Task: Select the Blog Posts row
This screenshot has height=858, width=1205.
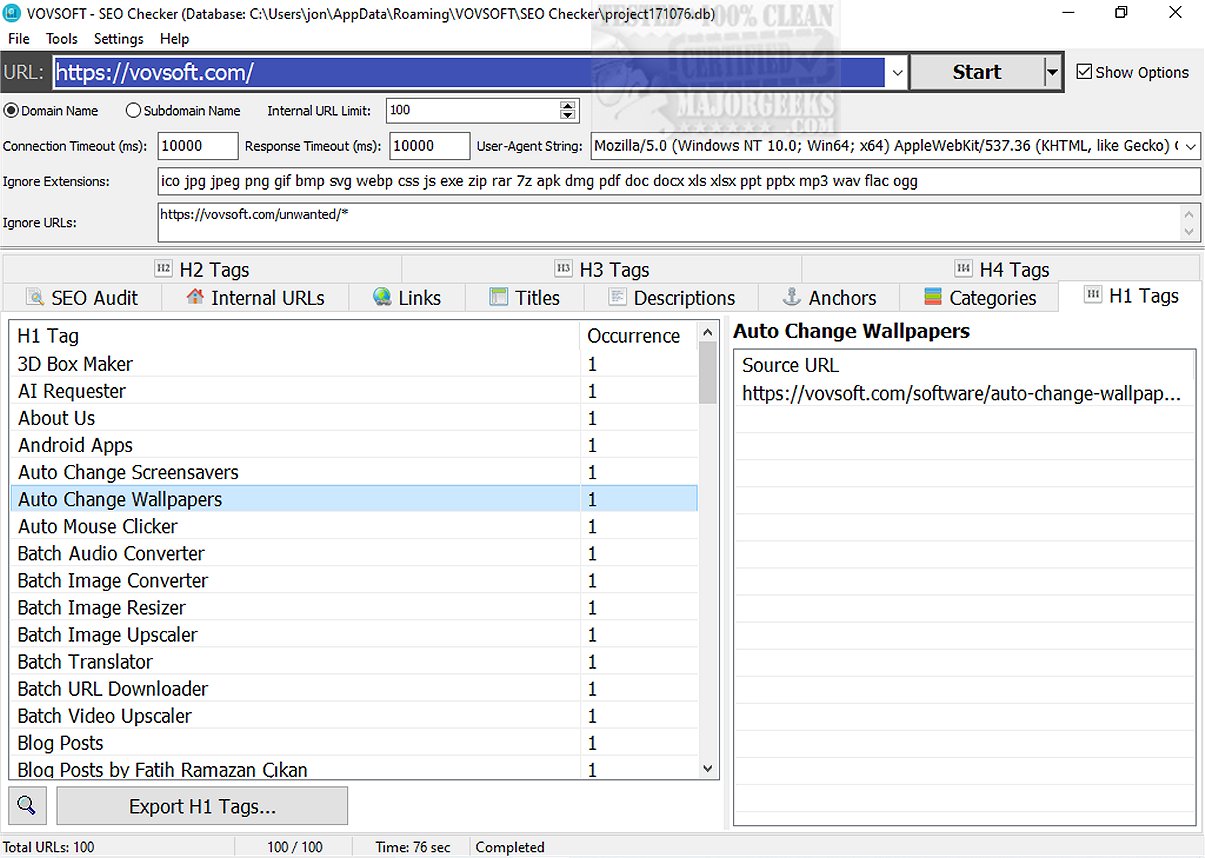Action: pos(354,742)
